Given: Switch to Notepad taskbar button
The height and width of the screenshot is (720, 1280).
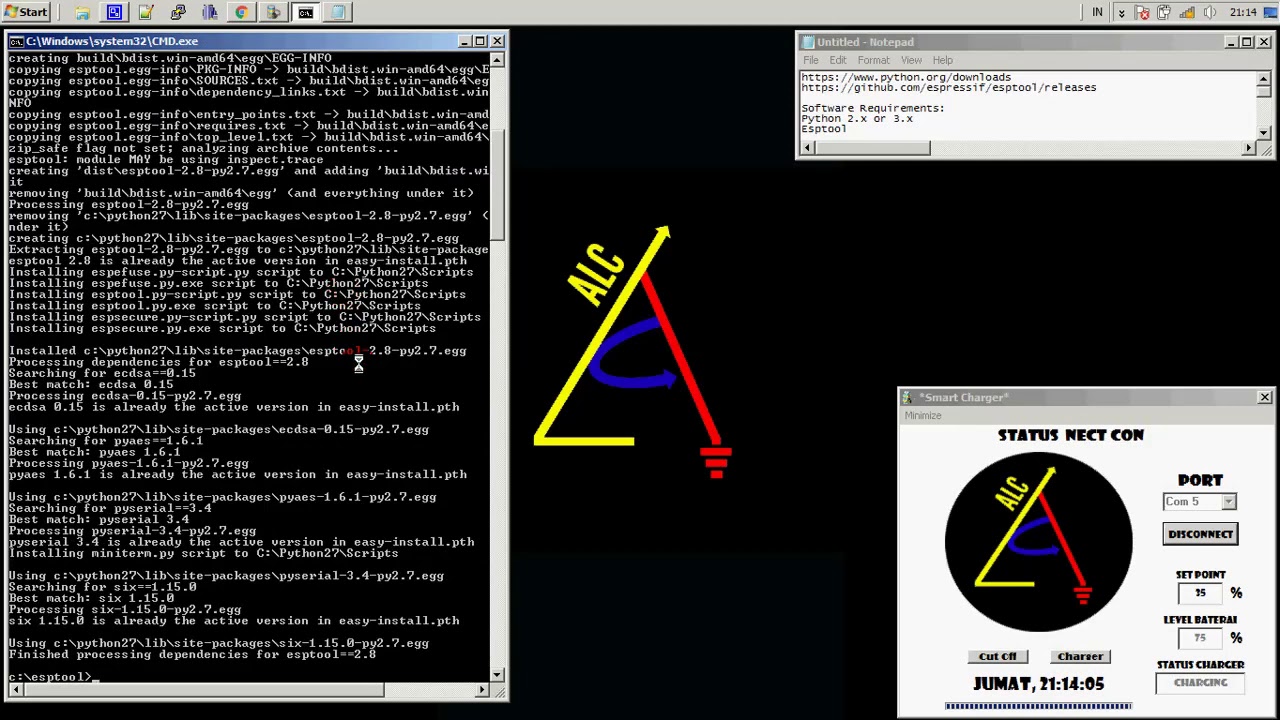Looking at the screenshot, I should (338, 12).
